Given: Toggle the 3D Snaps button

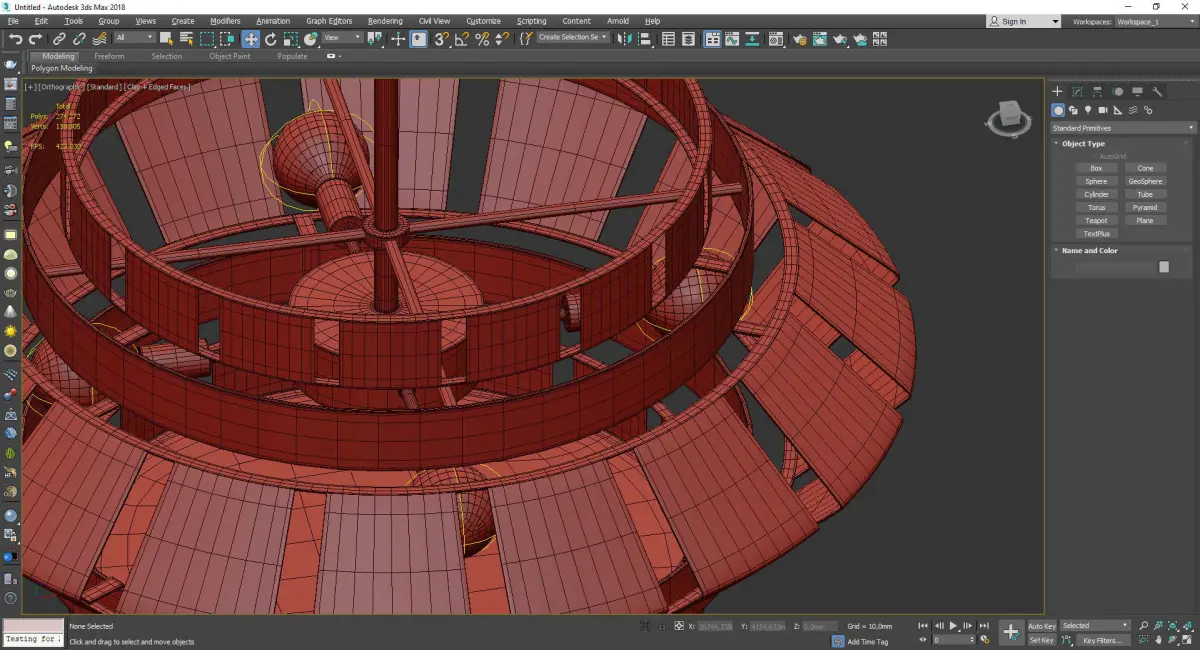Looking at the screenshot, I should (441, 39).
